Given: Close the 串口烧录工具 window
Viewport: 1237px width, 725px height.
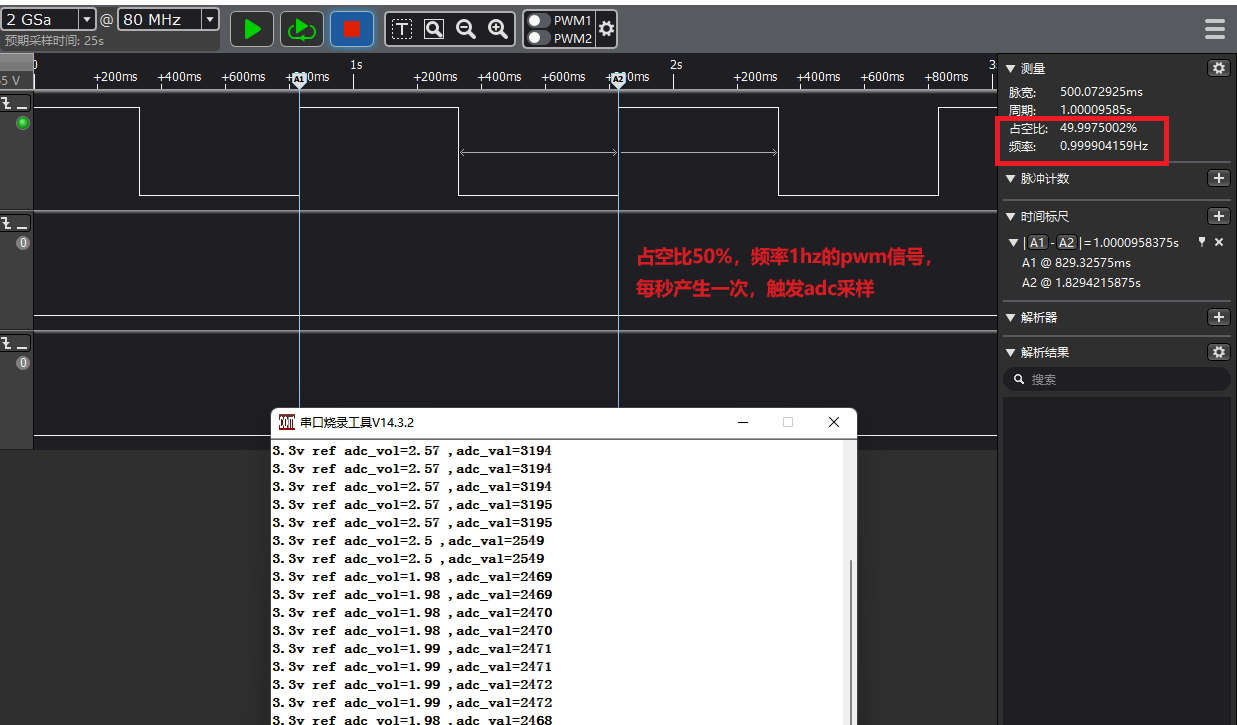Looking at the screenshot, I should click(x=834, y=422).
